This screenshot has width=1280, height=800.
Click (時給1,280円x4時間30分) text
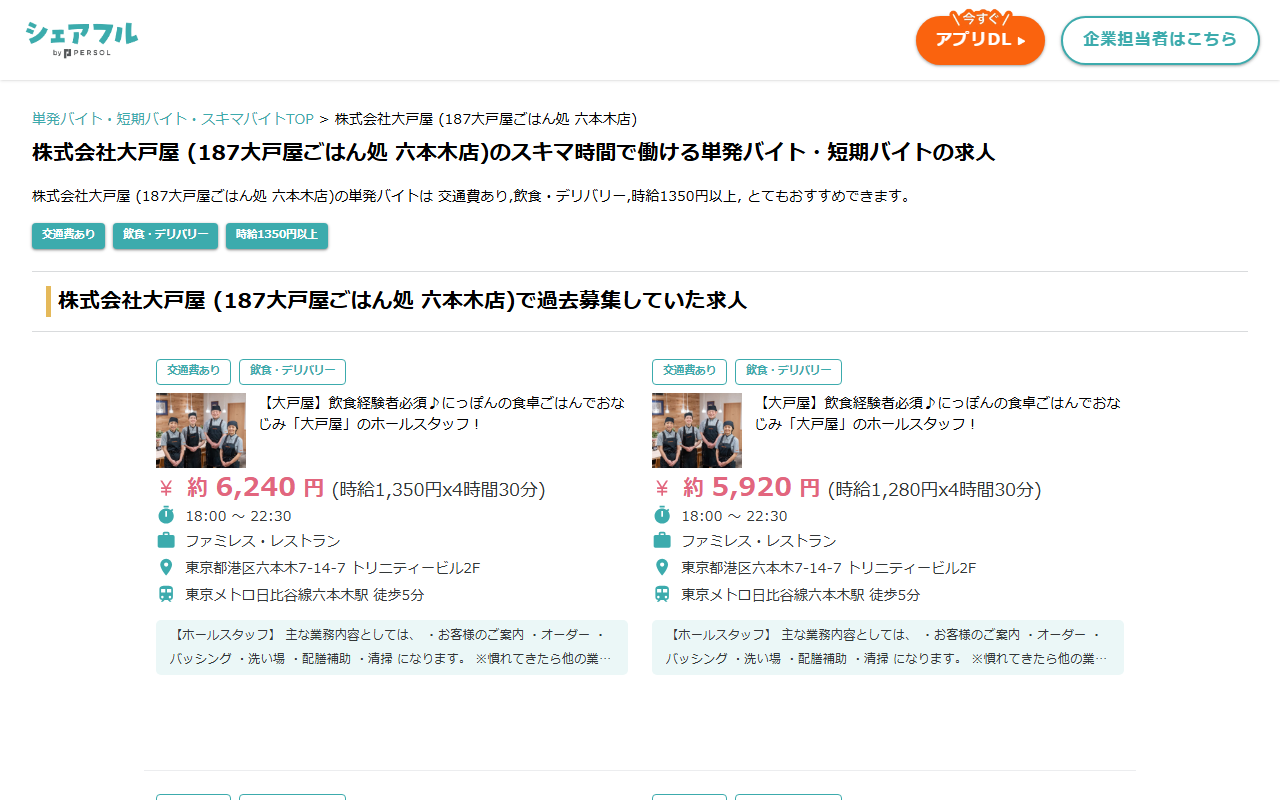[x=934, y=490]
